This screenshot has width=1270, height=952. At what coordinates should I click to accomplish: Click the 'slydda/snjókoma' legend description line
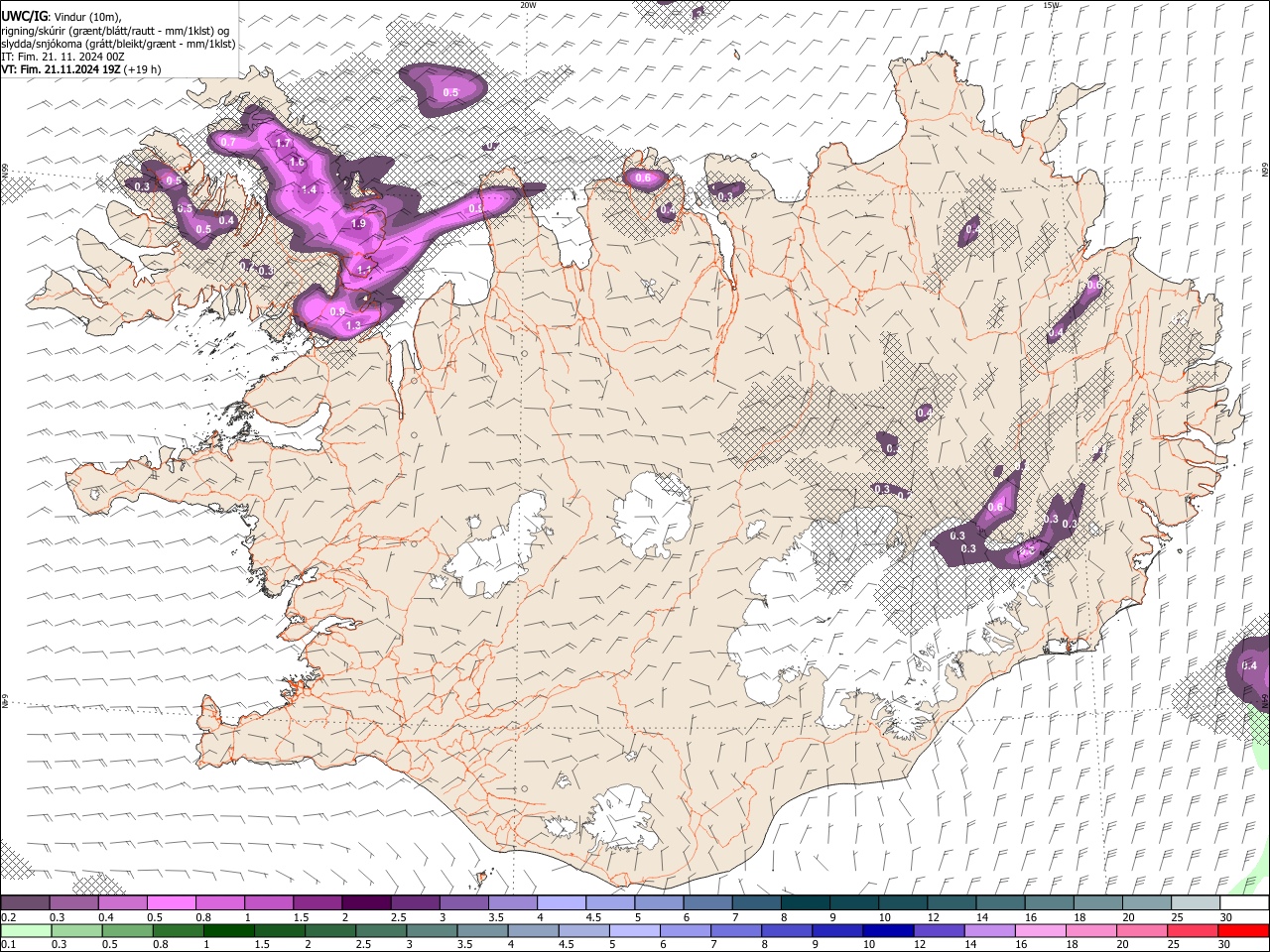[118, 44]
